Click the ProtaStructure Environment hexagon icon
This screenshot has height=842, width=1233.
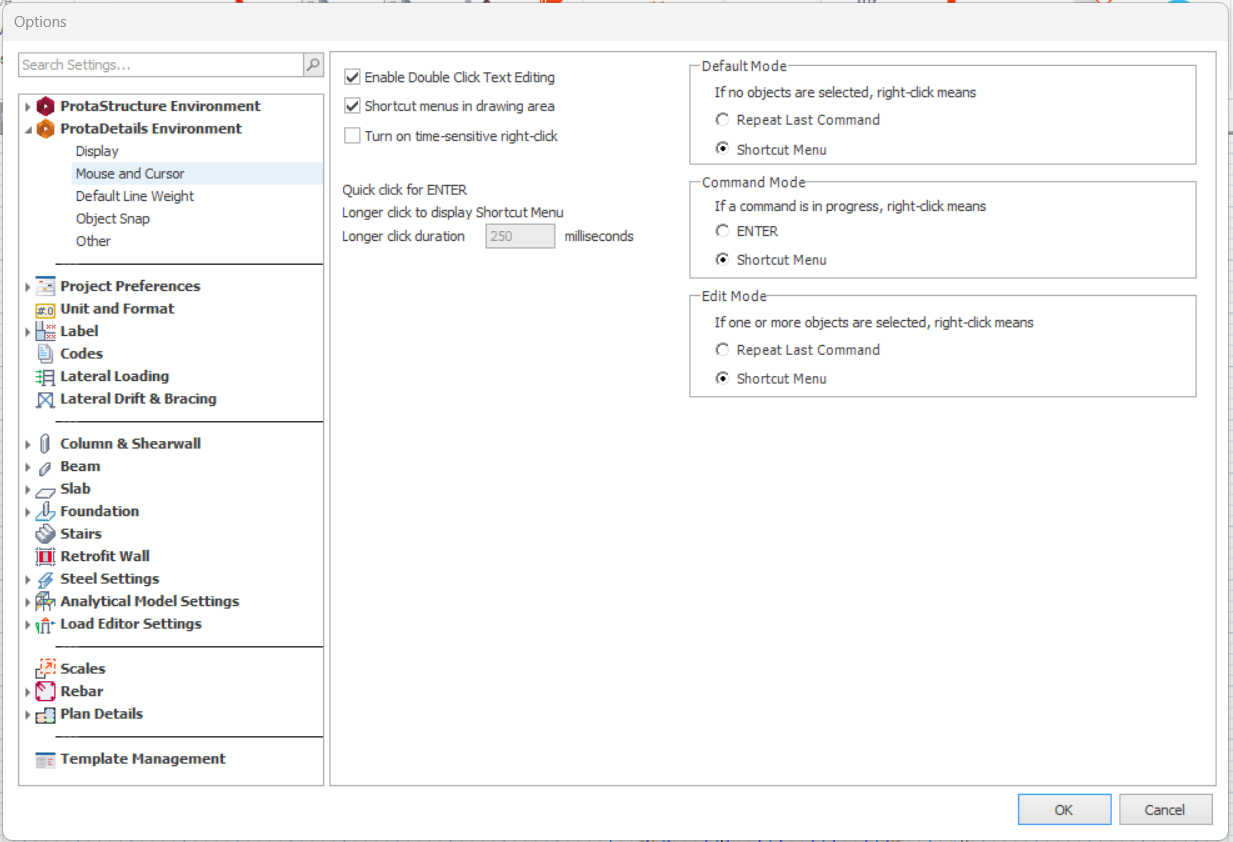(45, 106)
